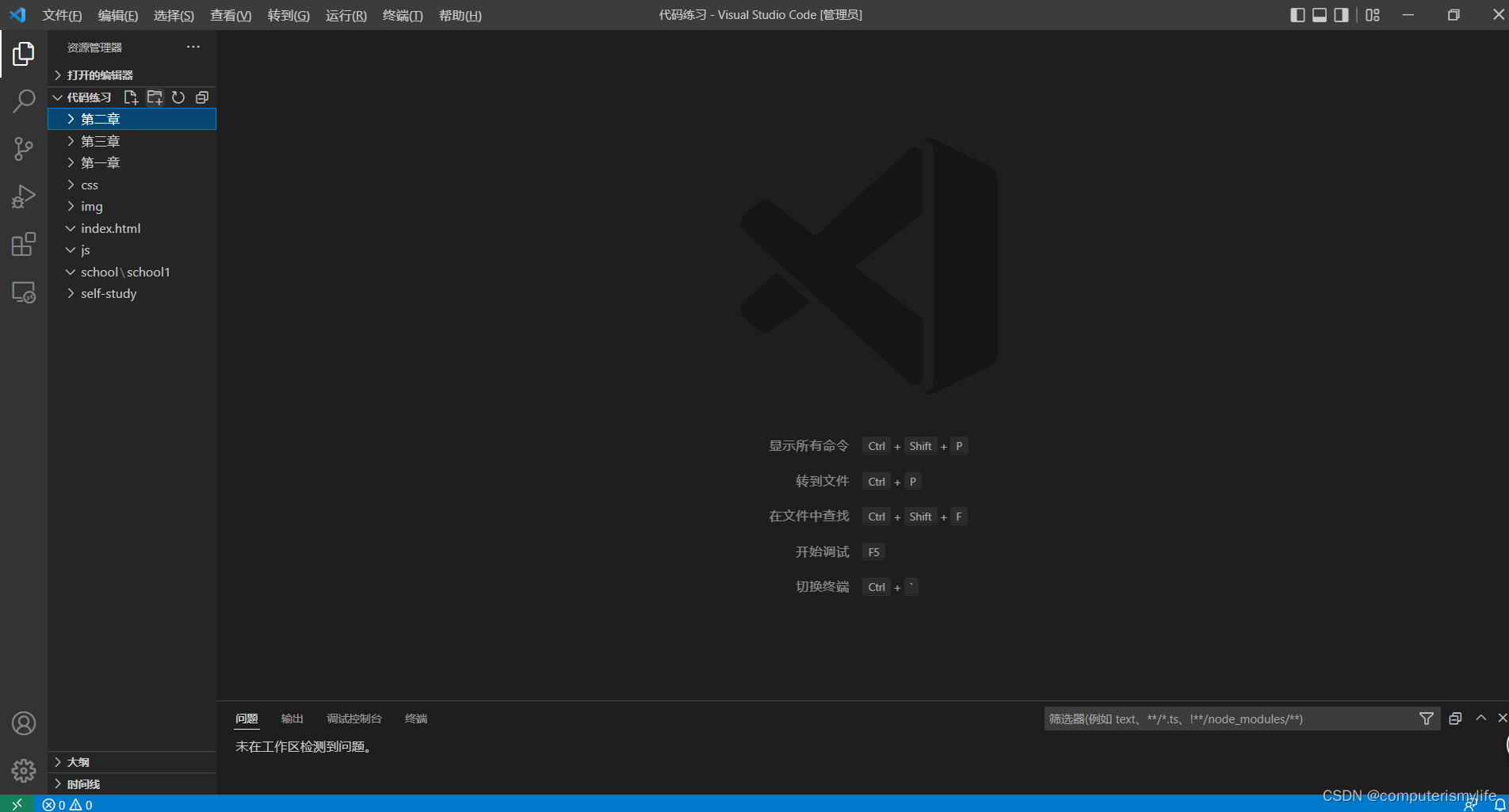Open the 编辑(E) menu
Image resolution: width=1509 pixels, height=812 pixels.
[117, 15]
